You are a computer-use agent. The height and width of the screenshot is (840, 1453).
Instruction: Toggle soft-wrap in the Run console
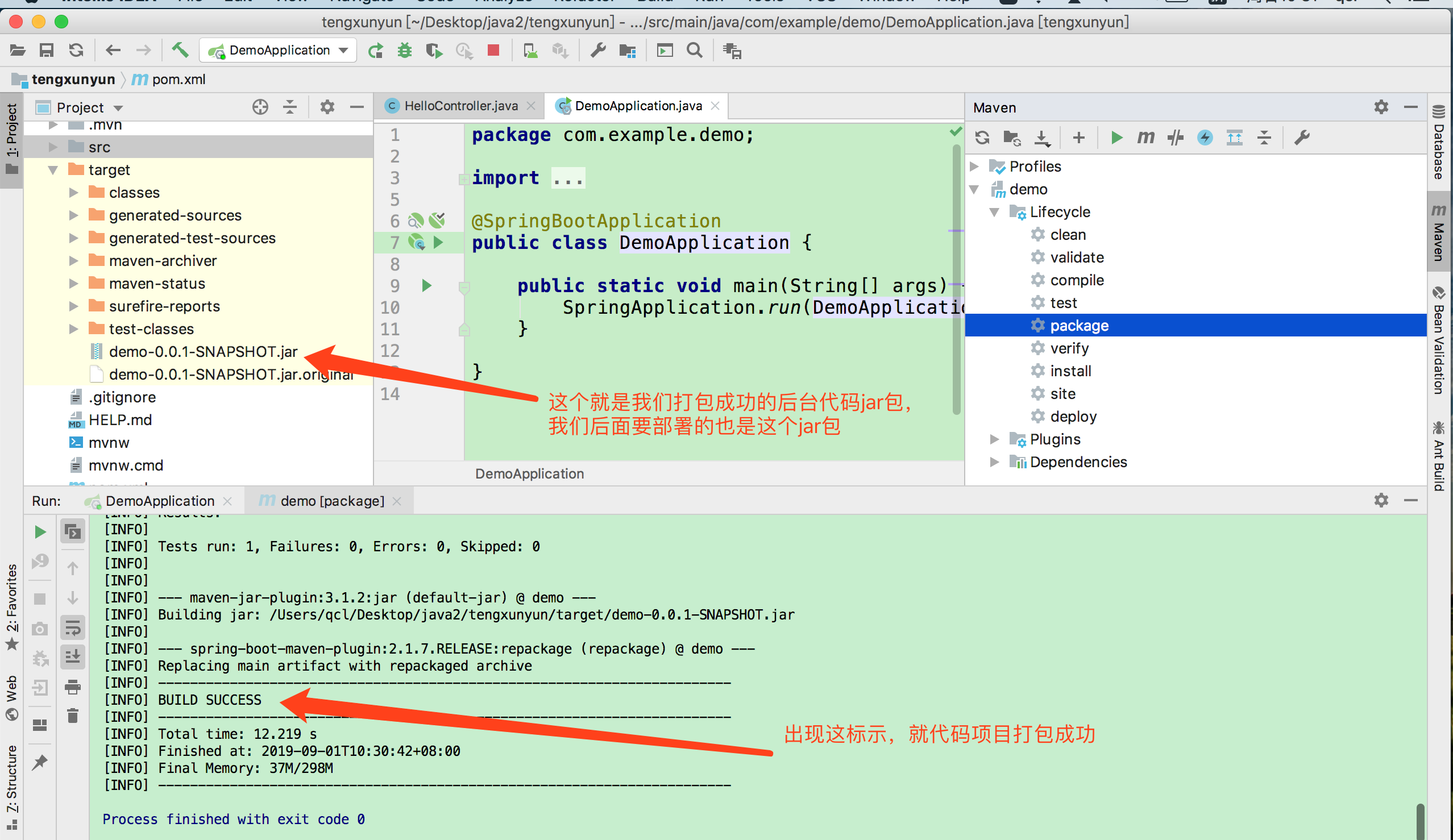point(73,628)
